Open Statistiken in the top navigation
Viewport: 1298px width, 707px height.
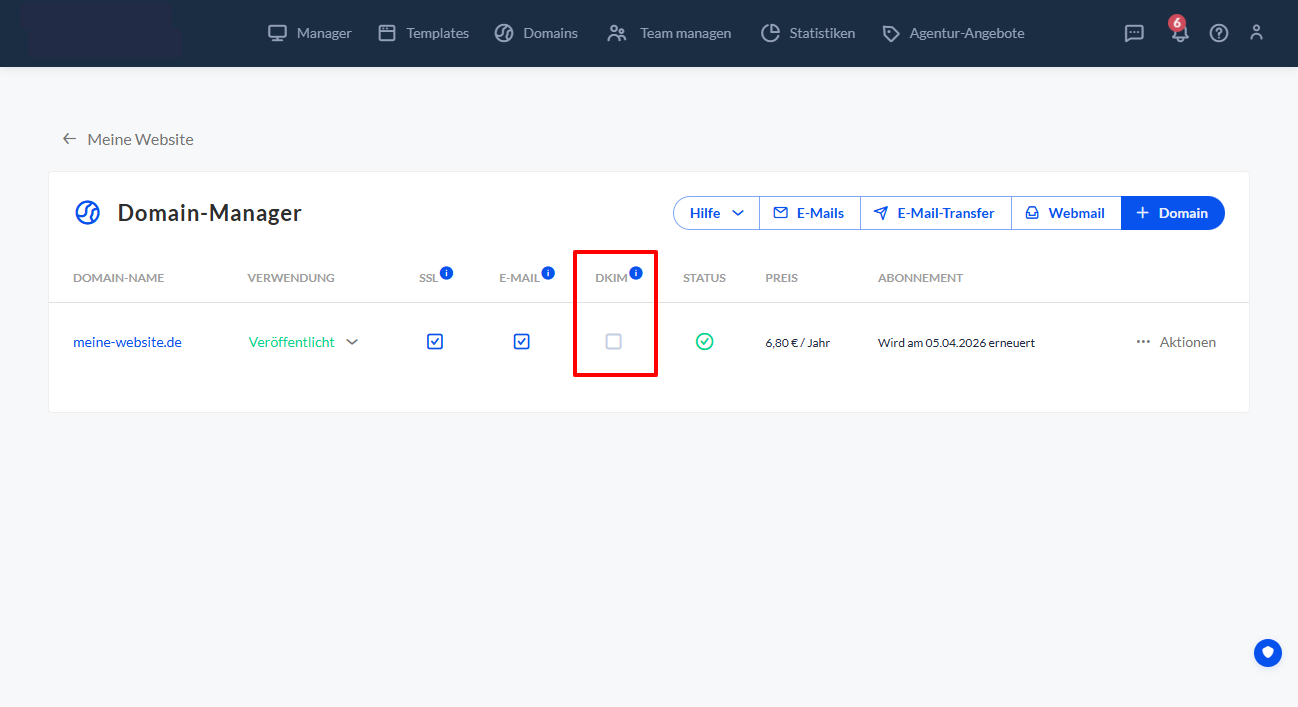click(x=808, y=33)
